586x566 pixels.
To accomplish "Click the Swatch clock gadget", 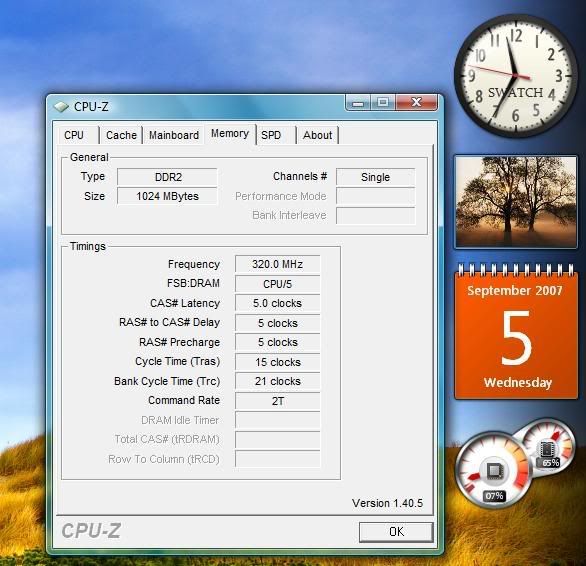I will pos(516,76).
